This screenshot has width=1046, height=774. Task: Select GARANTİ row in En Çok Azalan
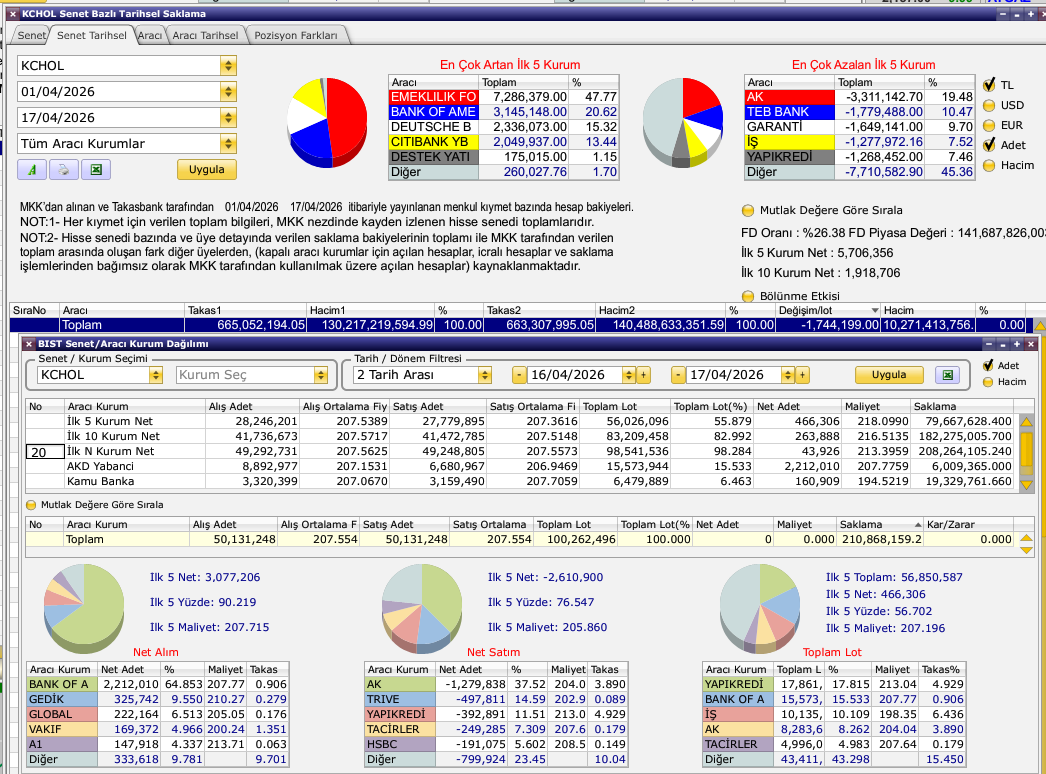click(859, 127)
